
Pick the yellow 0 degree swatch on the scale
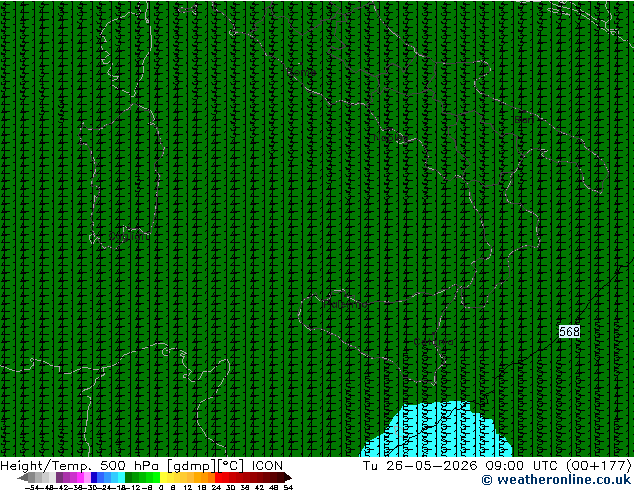[x=163, y=477]
